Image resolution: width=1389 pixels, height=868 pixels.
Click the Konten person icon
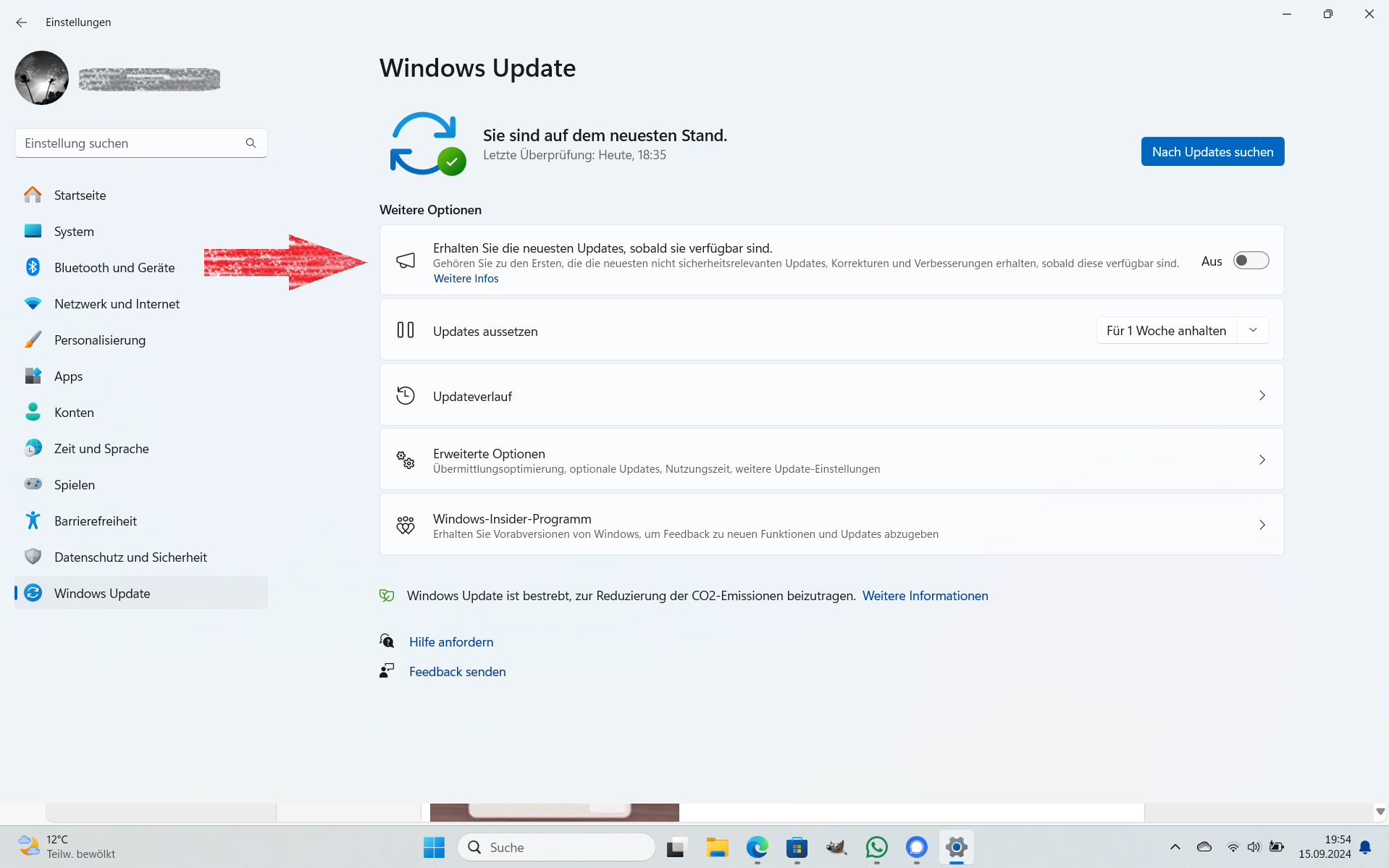(33, 412)
